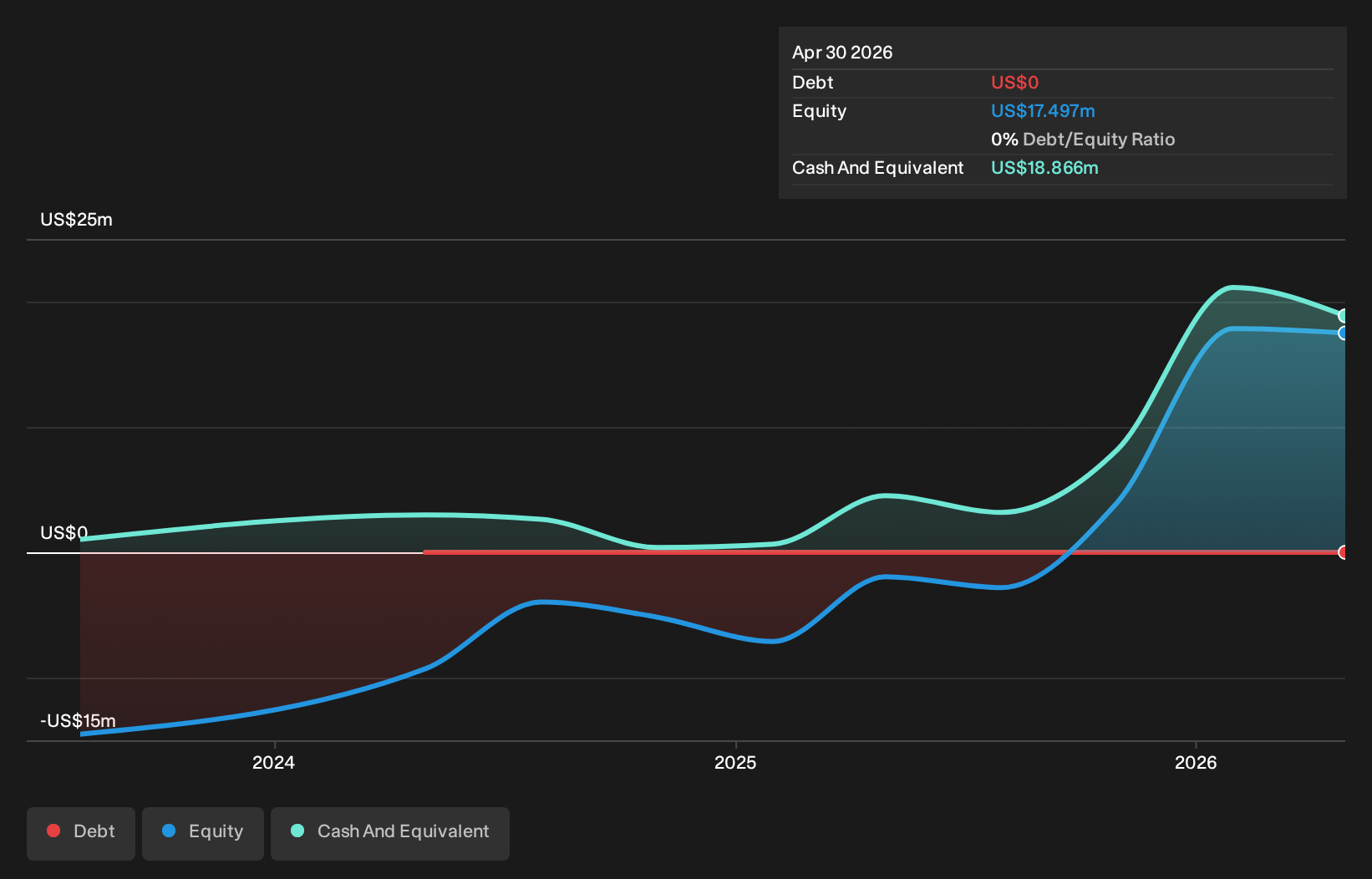Image resolution: width=1372 pixels, height=879 pixels.
Task: Toggle the Debt legend button
Action: (81, 833)
